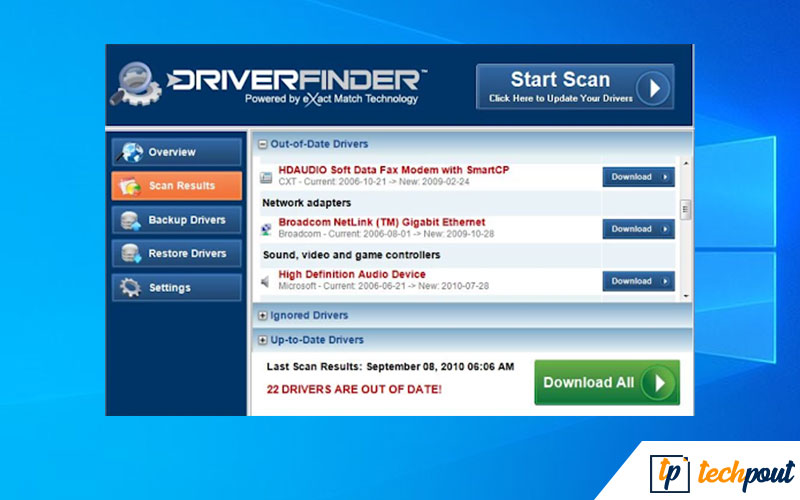Click the Scan Results icon in sidebar

click(x=130, y=186)
